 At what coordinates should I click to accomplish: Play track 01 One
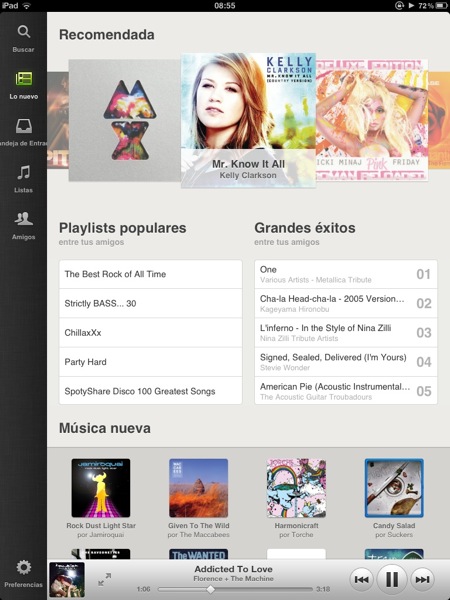click(x=346, y=274)
